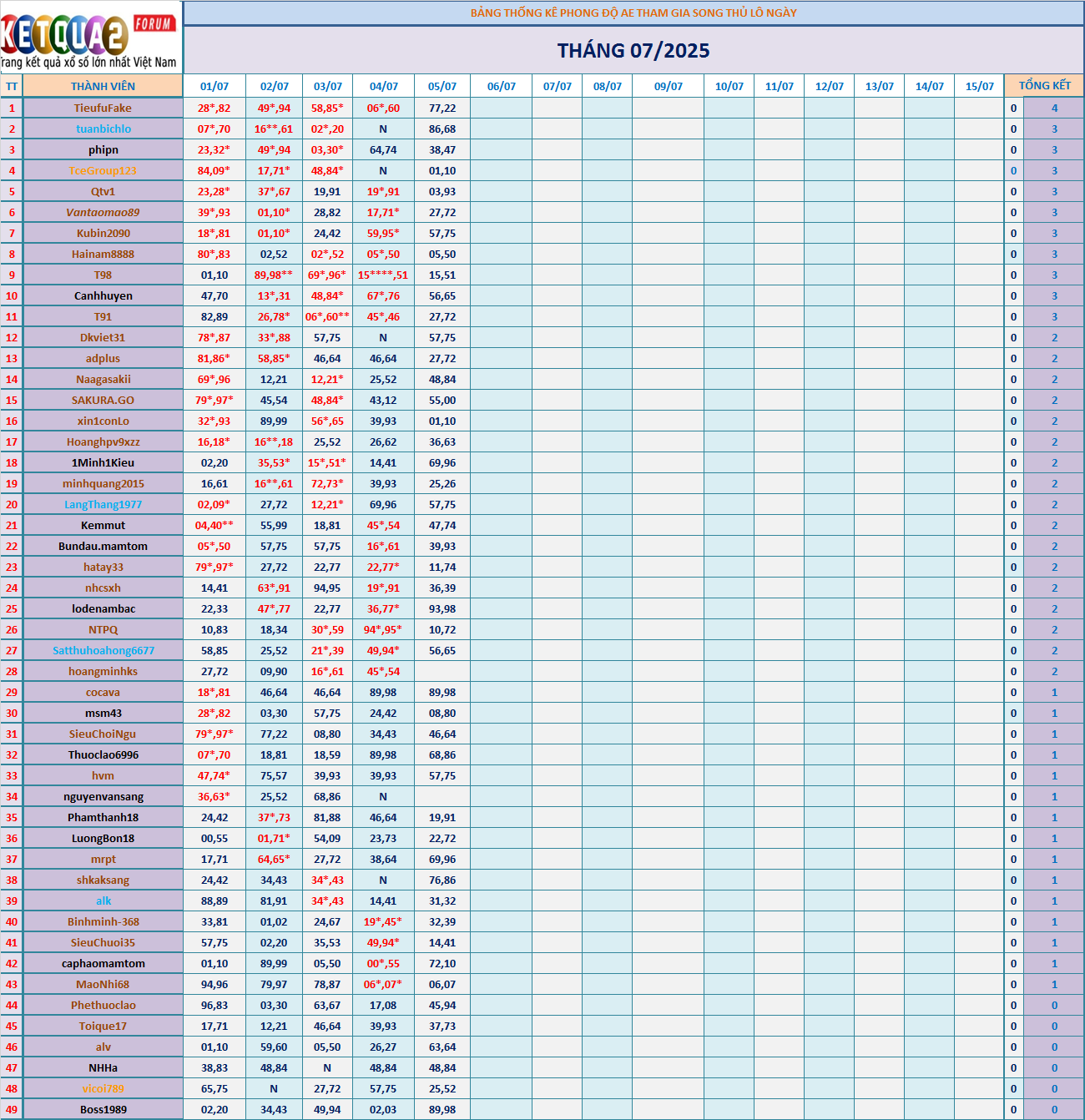The height and width of the screenshot is (1120, 1085).
Task: Select member name LuongBon18
Action: (x=103, y=838)
